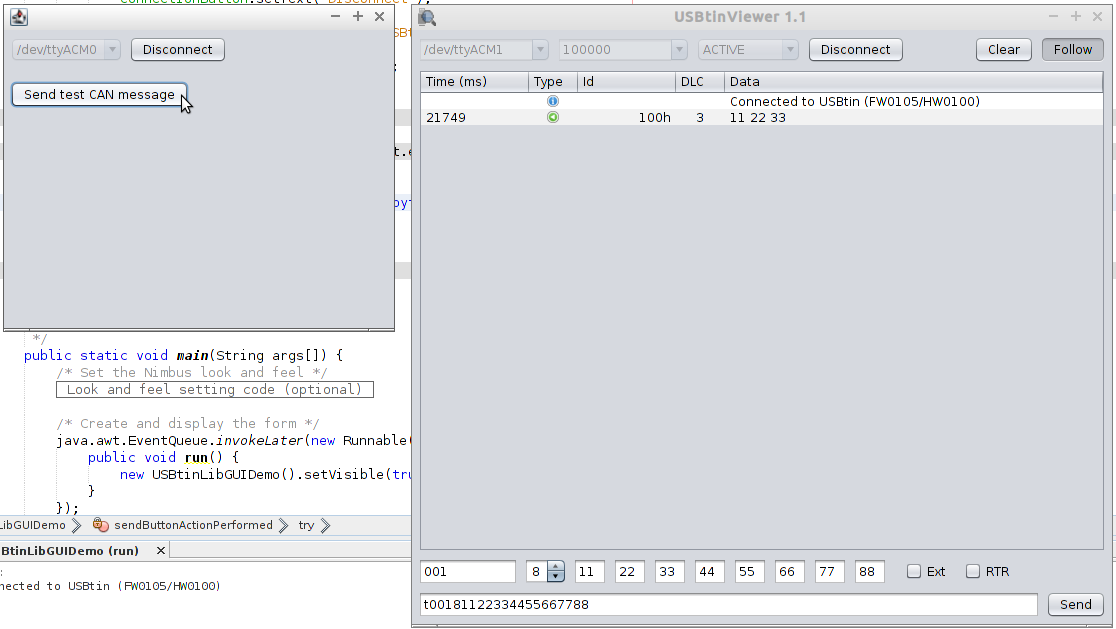Click the green received-message icon in row 21749
Viewport: 1116px width, 629px height.
[x=552, y=117]
